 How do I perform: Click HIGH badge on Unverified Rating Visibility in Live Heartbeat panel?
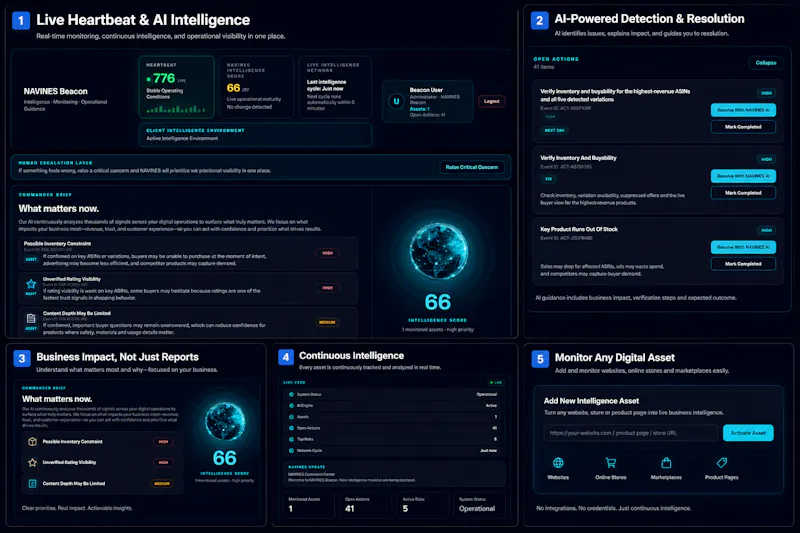(x=328, y=288)
